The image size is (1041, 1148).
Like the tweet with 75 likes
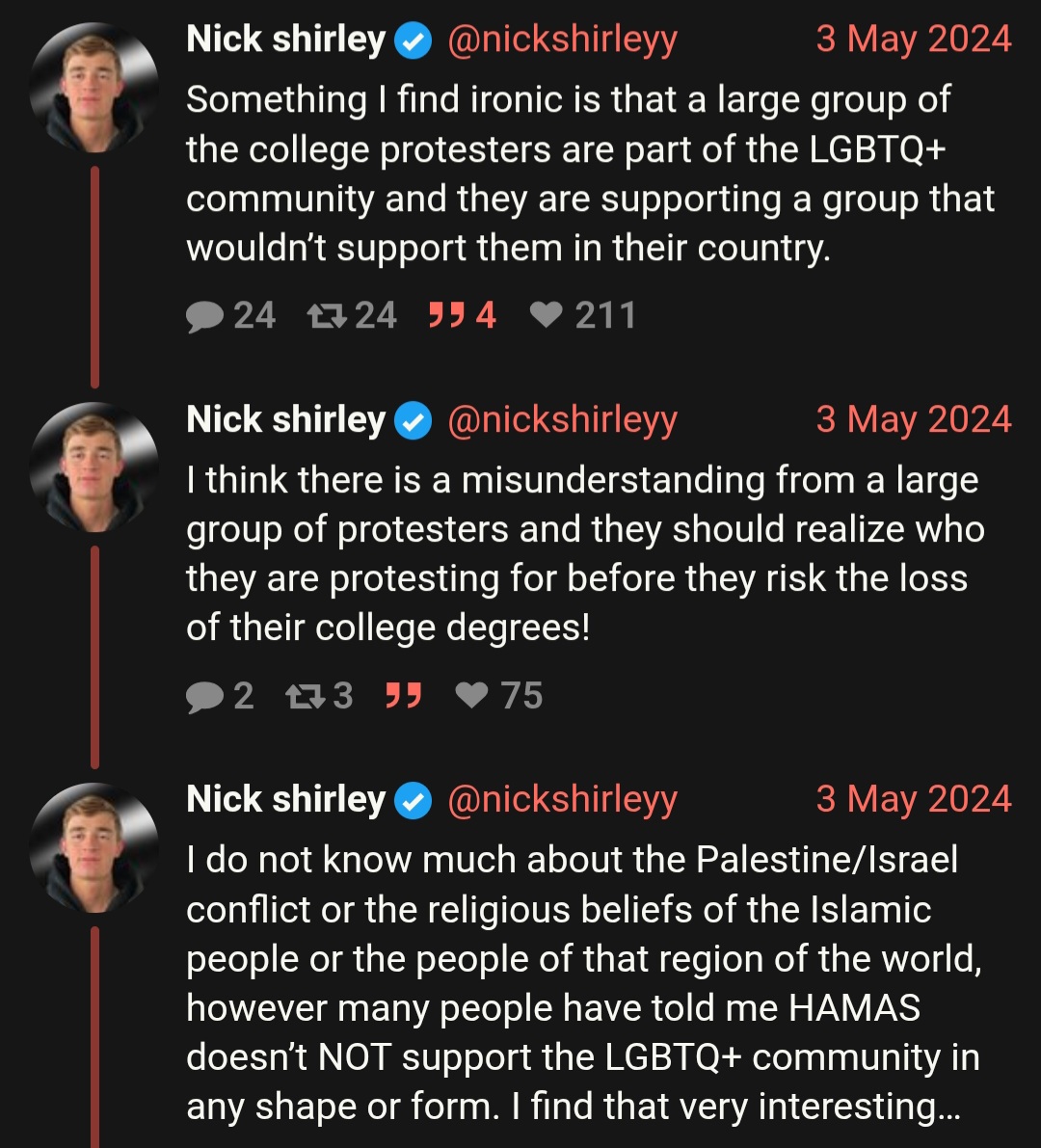coord(471,695)
